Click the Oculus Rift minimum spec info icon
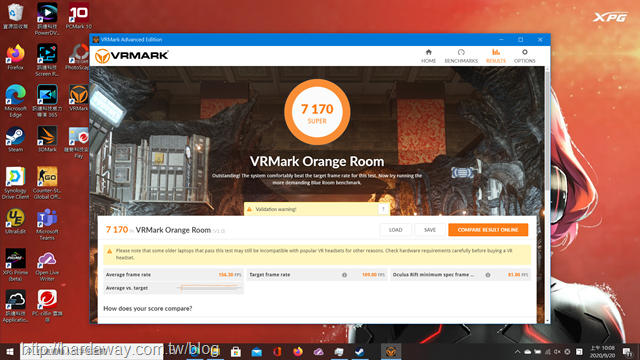Viewport: 640px width, 360px height. 488,275
